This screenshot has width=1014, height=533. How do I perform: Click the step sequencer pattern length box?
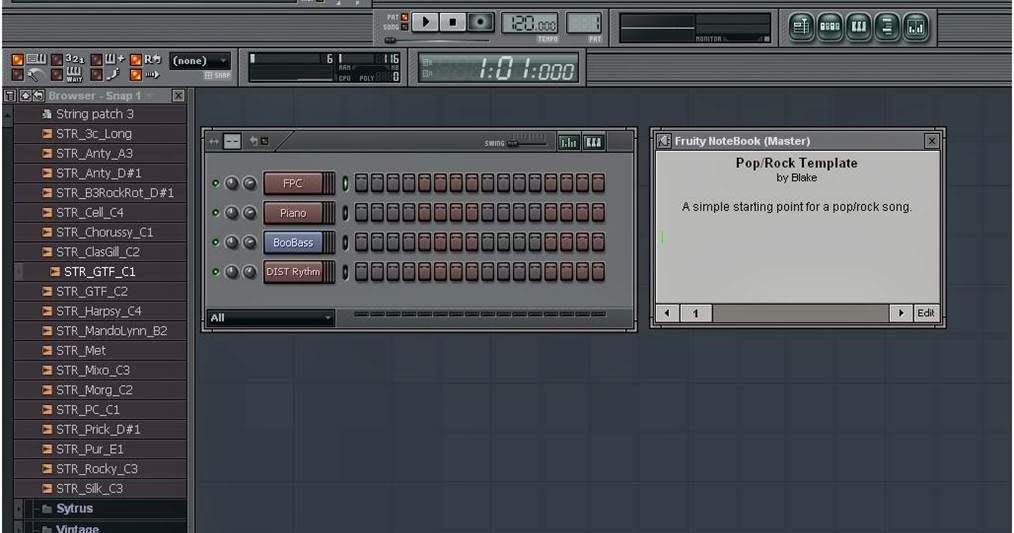(x=232, y=141)
